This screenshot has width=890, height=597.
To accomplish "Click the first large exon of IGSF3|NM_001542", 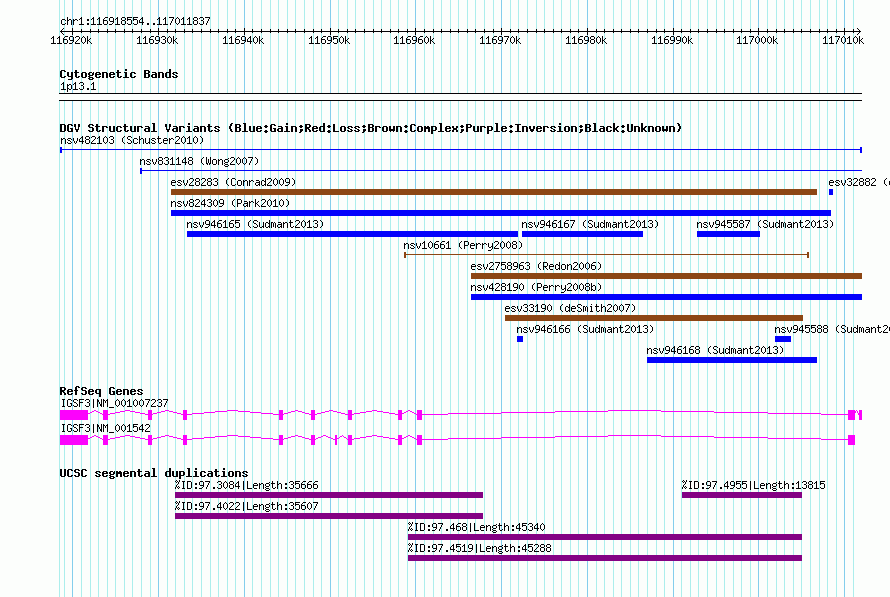I will click(x=74, y=440).
